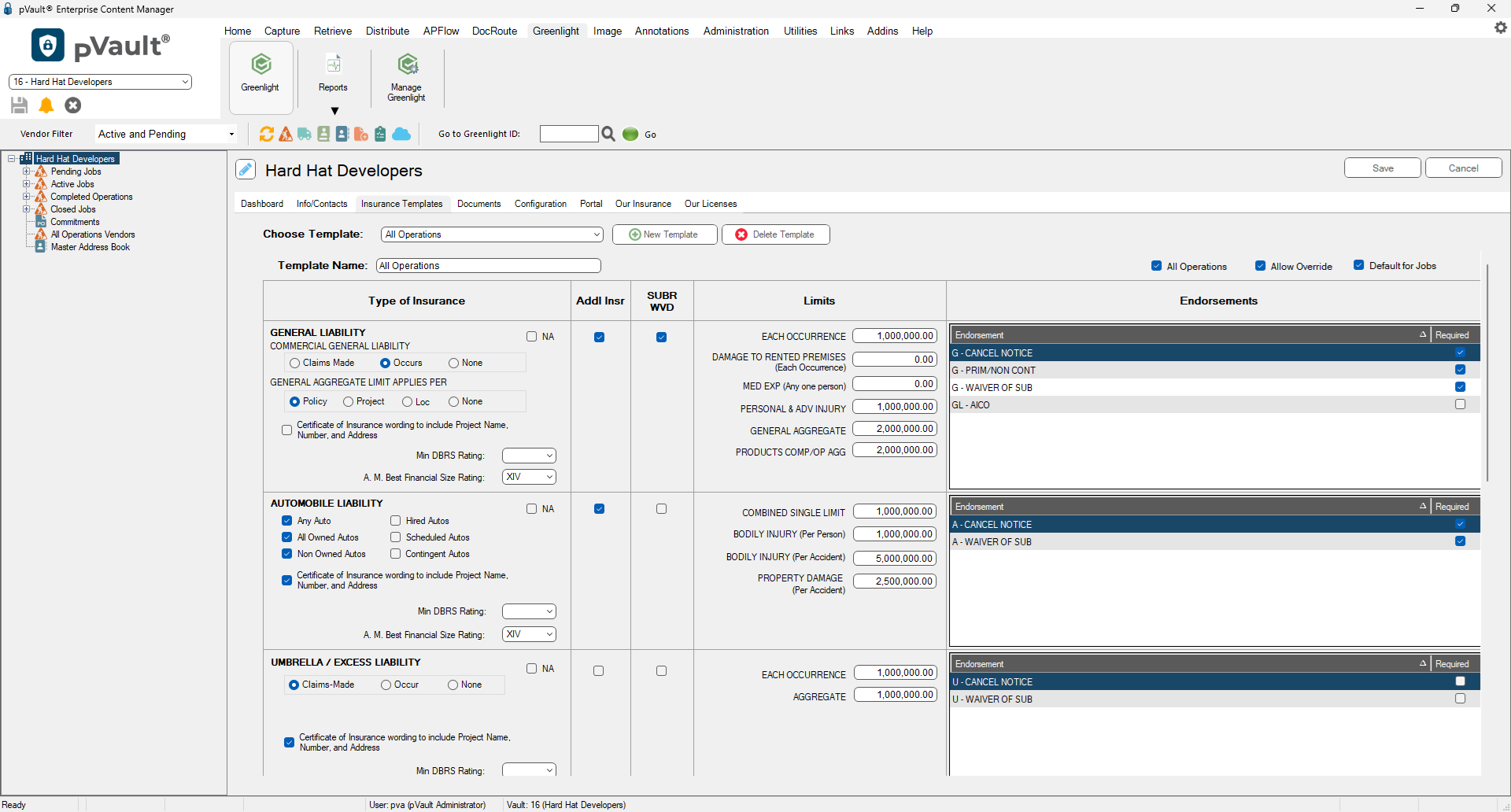Open the Utilities menu
Screen dimensions: 1511x812
[800, 31]
